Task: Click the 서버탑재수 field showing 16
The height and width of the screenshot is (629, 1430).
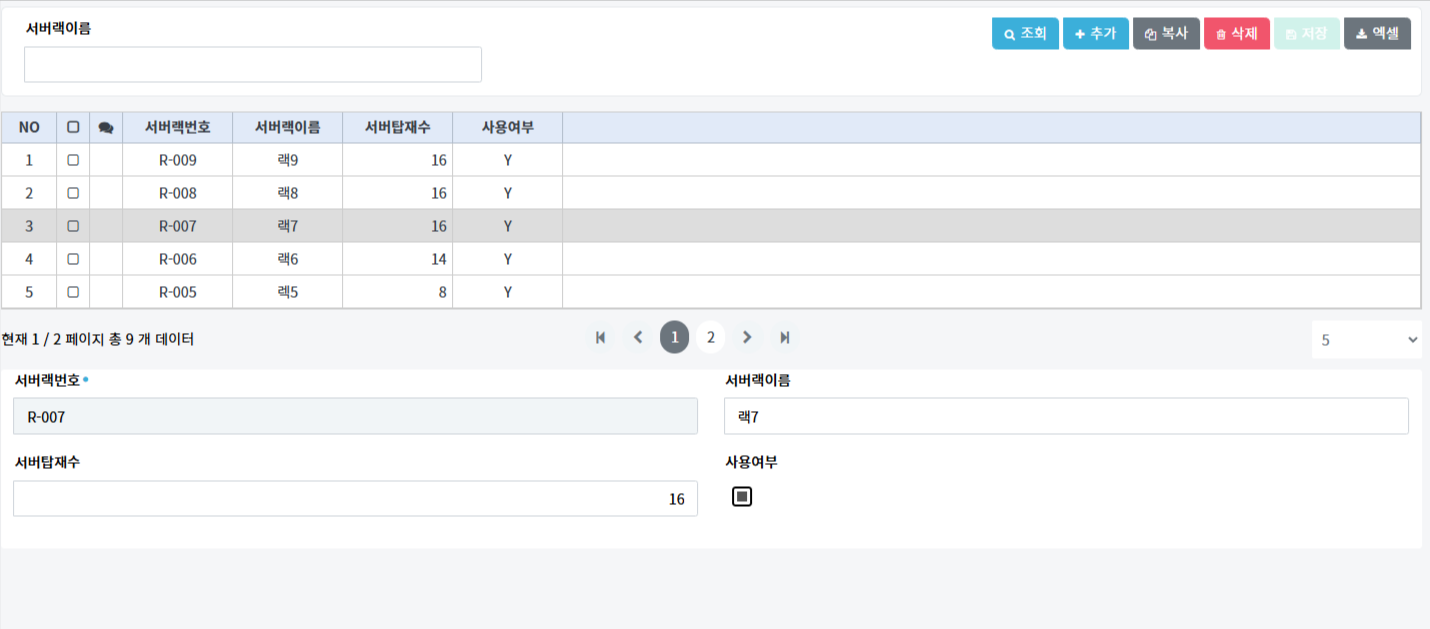Action: tap(355, 499)
